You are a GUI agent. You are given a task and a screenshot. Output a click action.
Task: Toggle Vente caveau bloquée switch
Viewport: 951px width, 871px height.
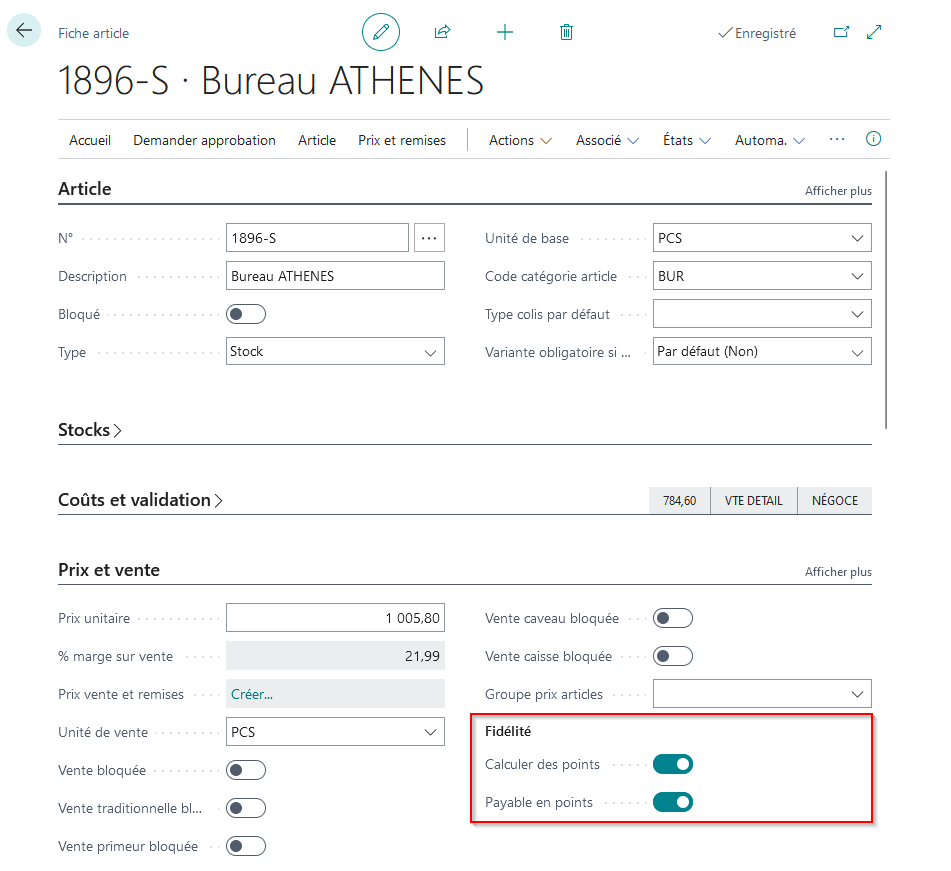pyautogui.click(x=673, y=618)
